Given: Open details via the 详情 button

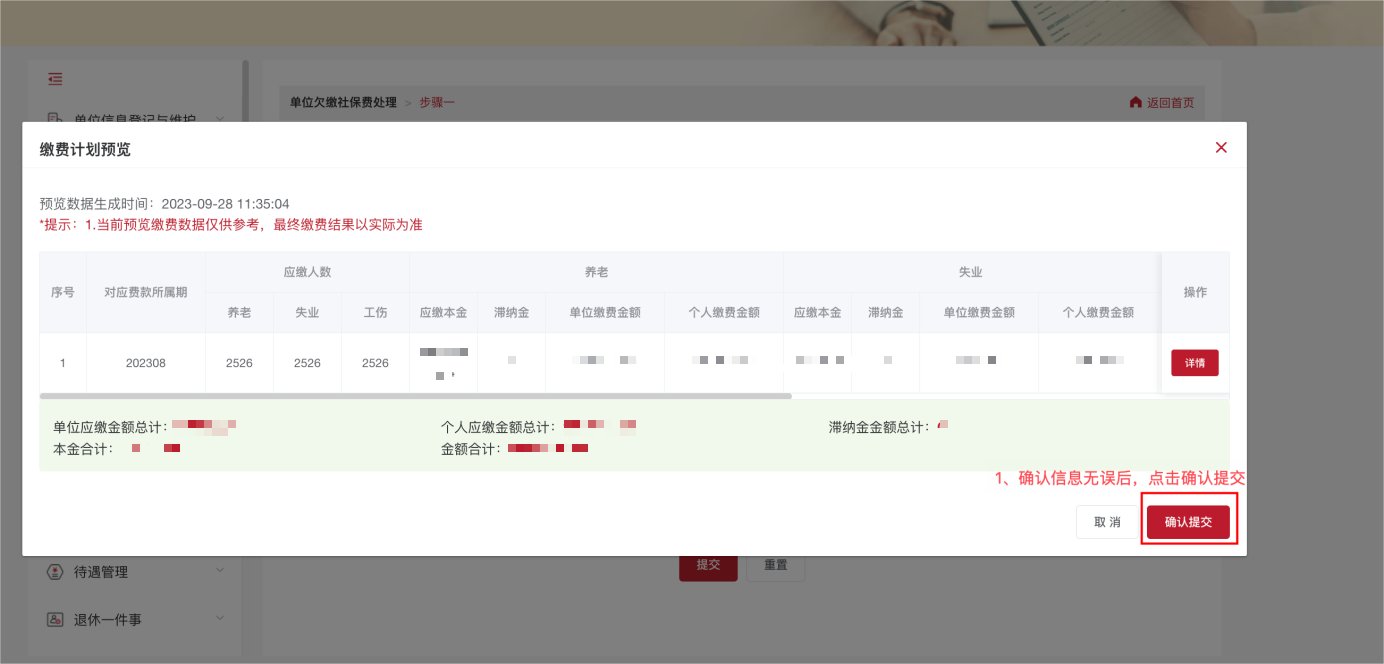Looking at the screenshot, I should 1194,362.
